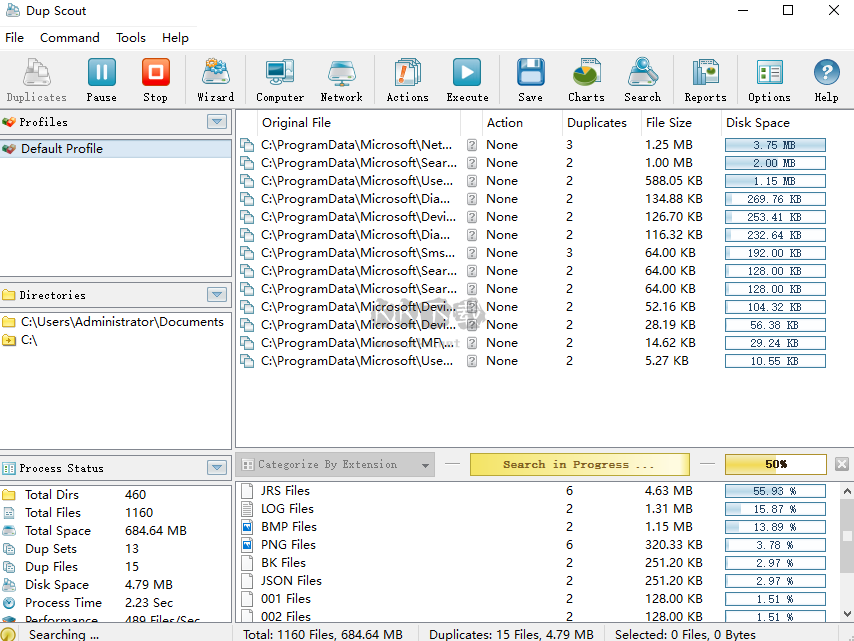Save the duplicates report

530,80
